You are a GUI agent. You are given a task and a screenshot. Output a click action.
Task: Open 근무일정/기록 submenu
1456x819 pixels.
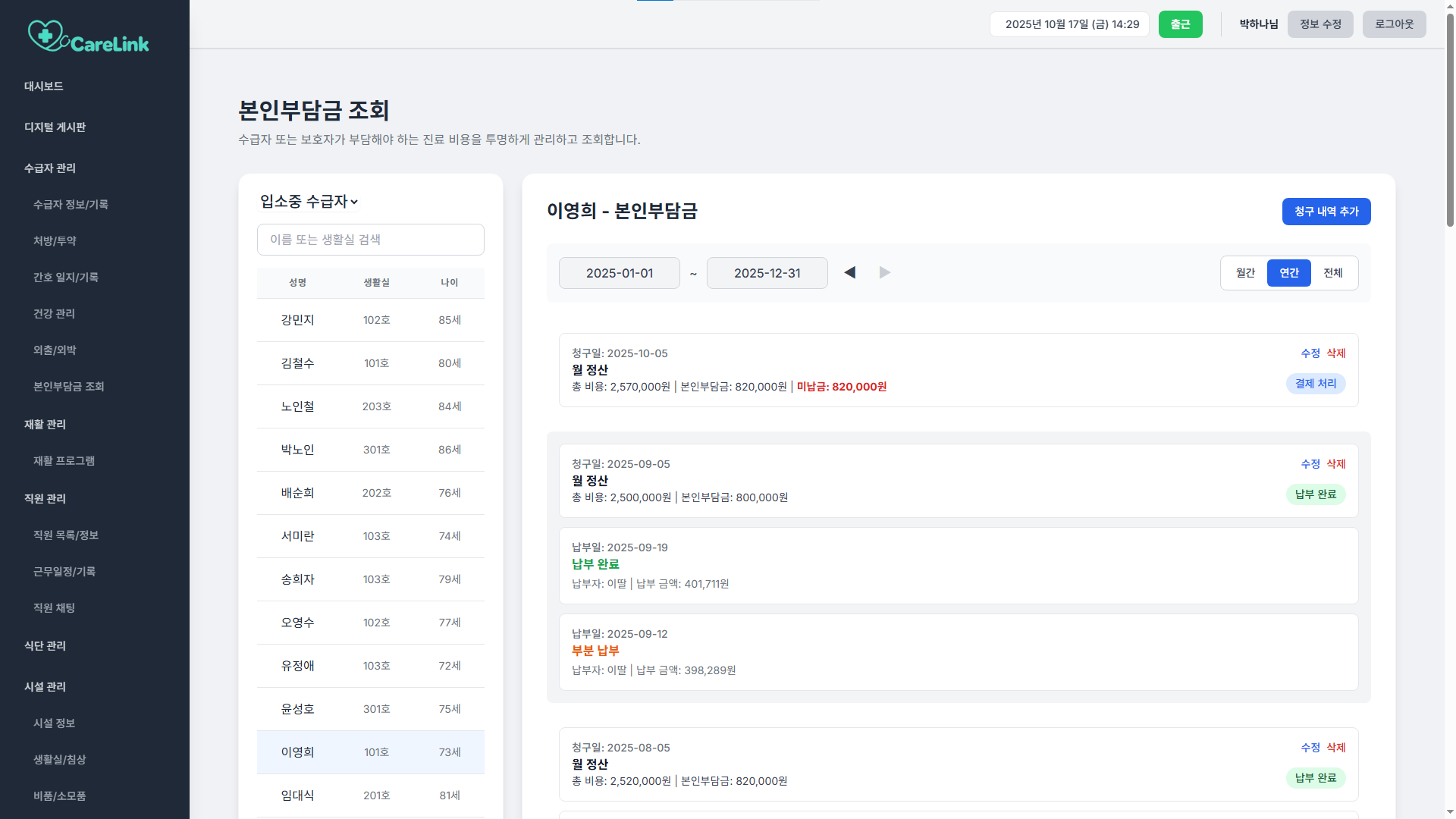64,572
